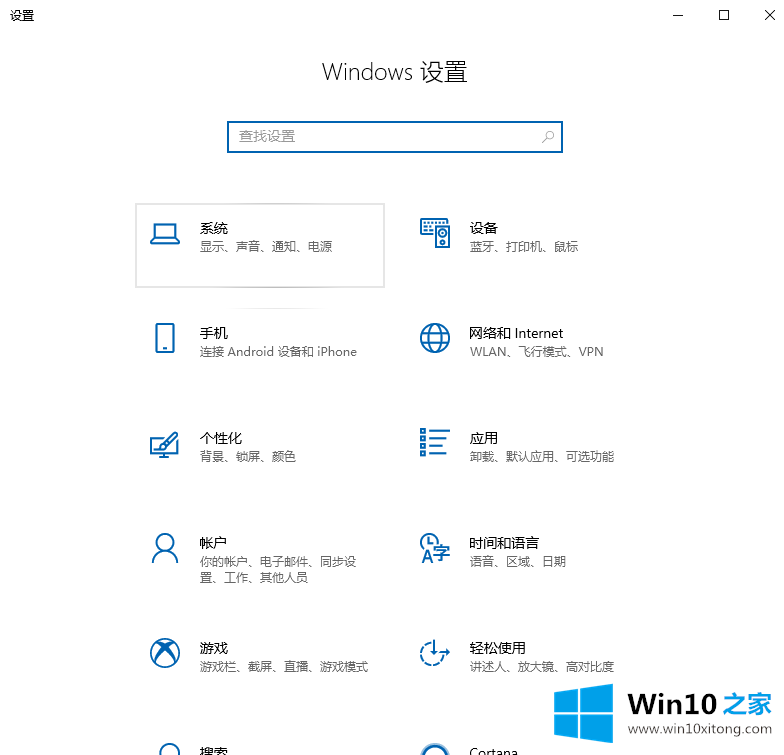Maximize the 设置 window
Image resolution: width=784 pixels, height=755 pixels.
(724, 15)
